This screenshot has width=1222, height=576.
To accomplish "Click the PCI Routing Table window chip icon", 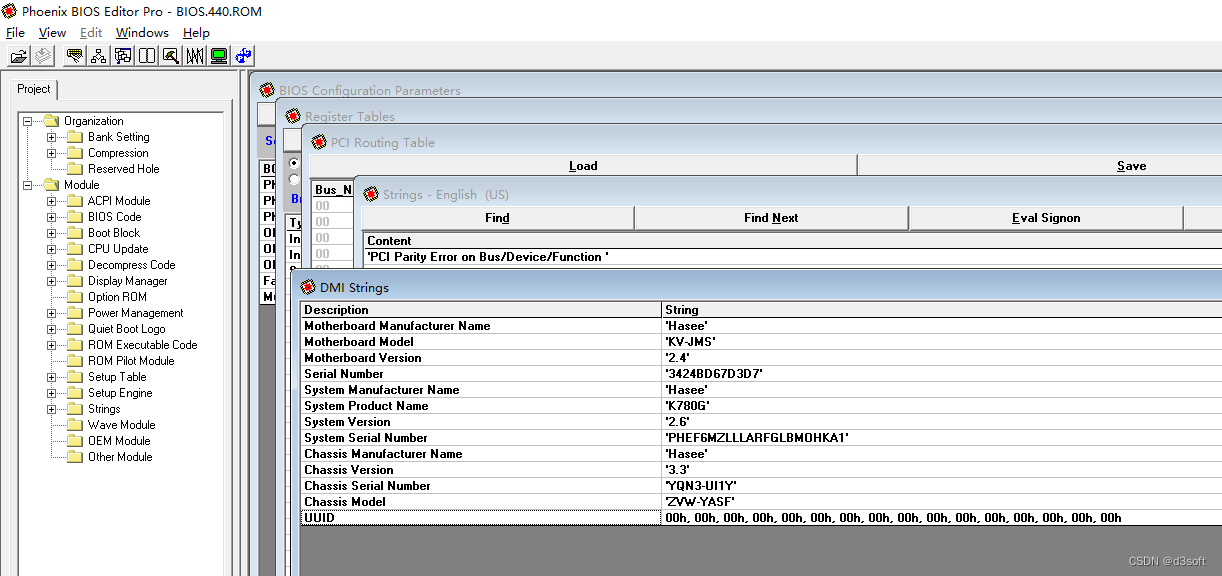I will point(319,142).
